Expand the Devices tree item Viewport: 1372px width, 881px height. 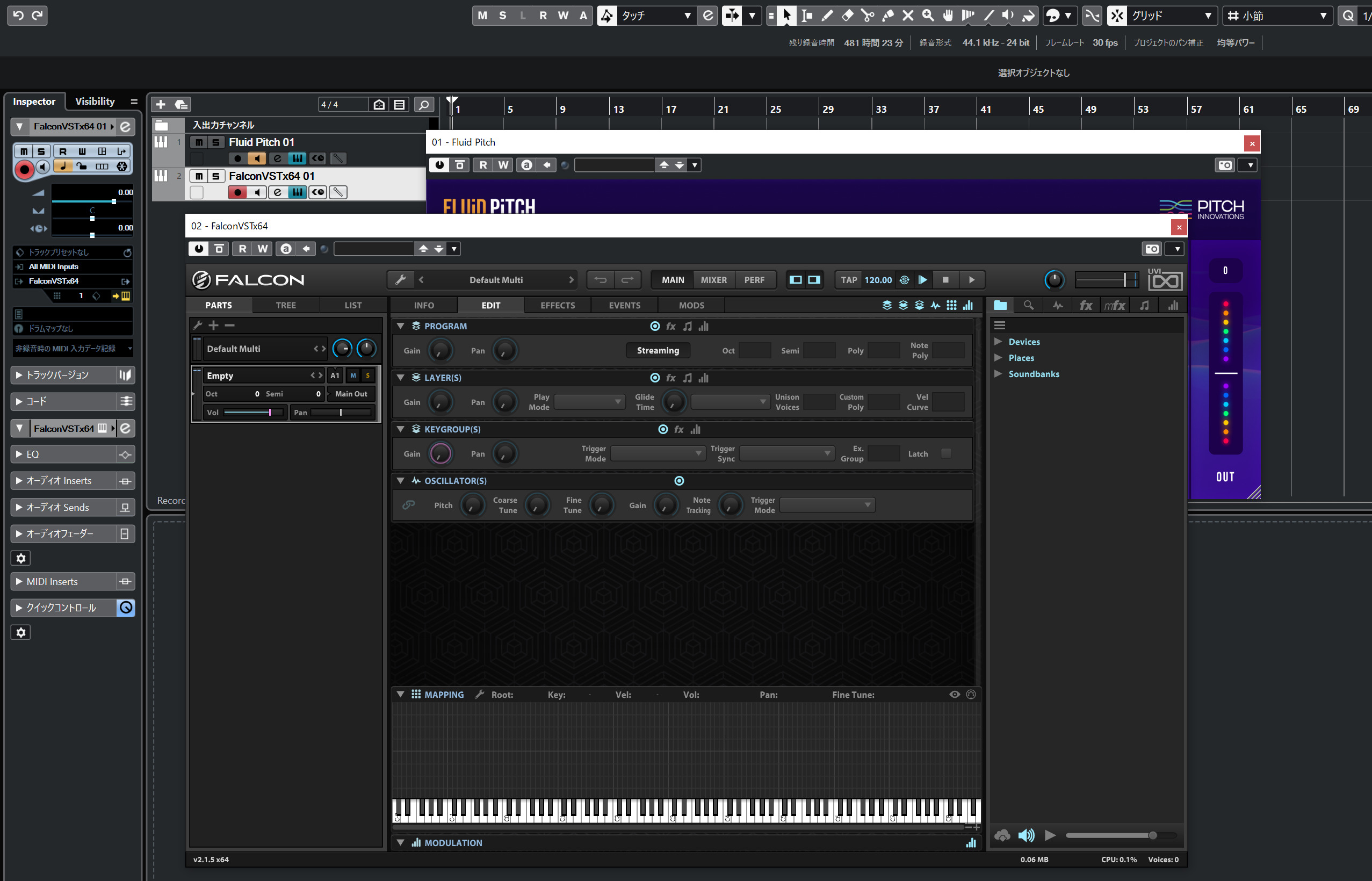(x=998, y=342)
